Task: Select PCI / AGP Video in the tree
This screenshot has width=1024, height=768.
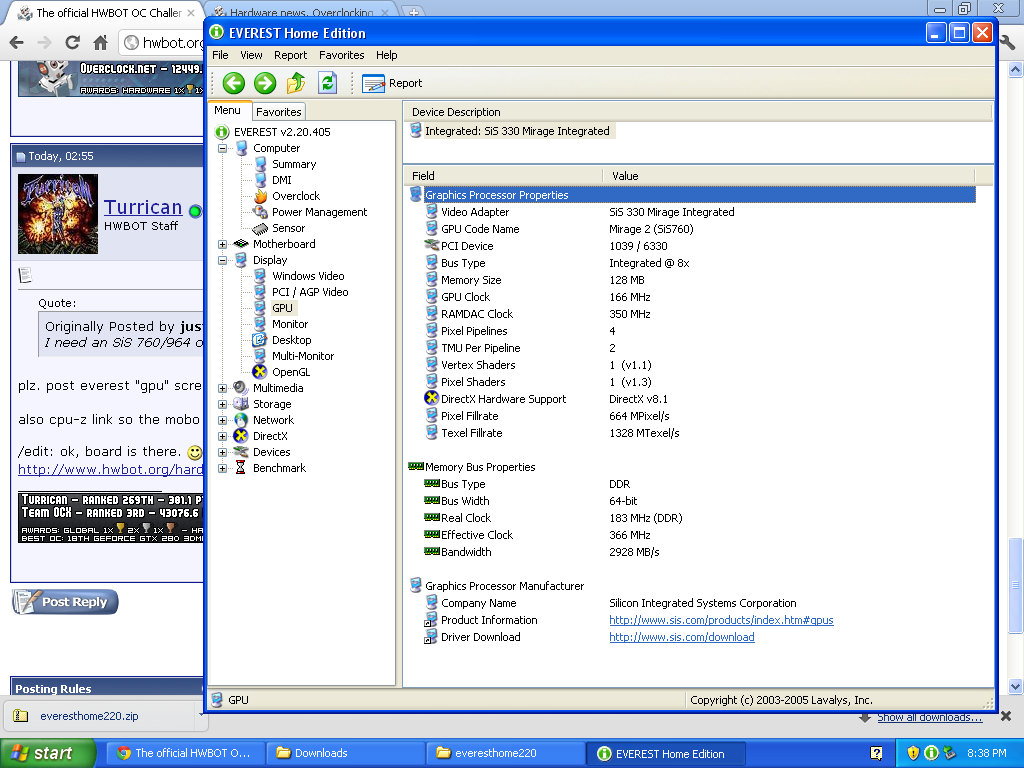Action: click(x=310, y=292)
